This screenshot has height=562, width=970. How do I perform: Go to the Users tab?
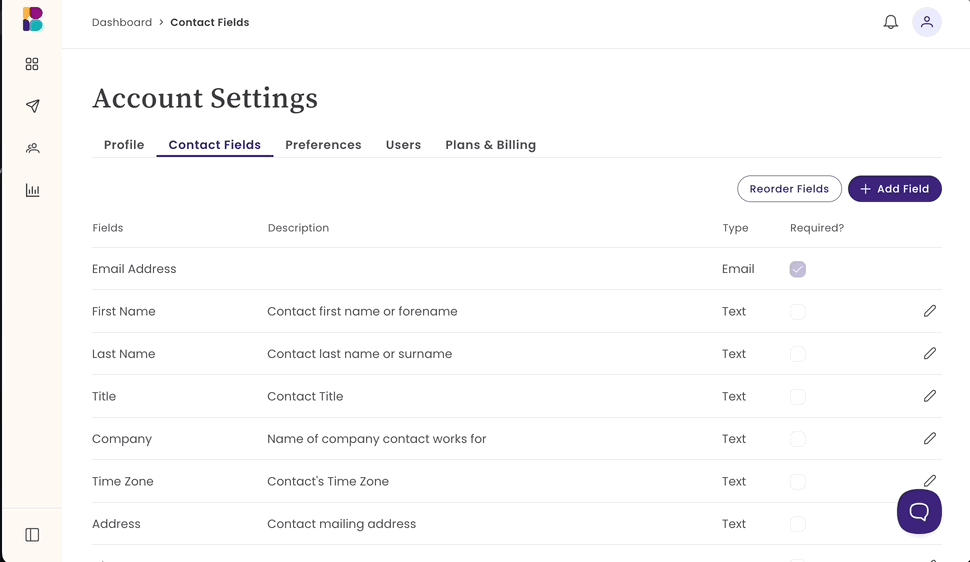(403, 145)
